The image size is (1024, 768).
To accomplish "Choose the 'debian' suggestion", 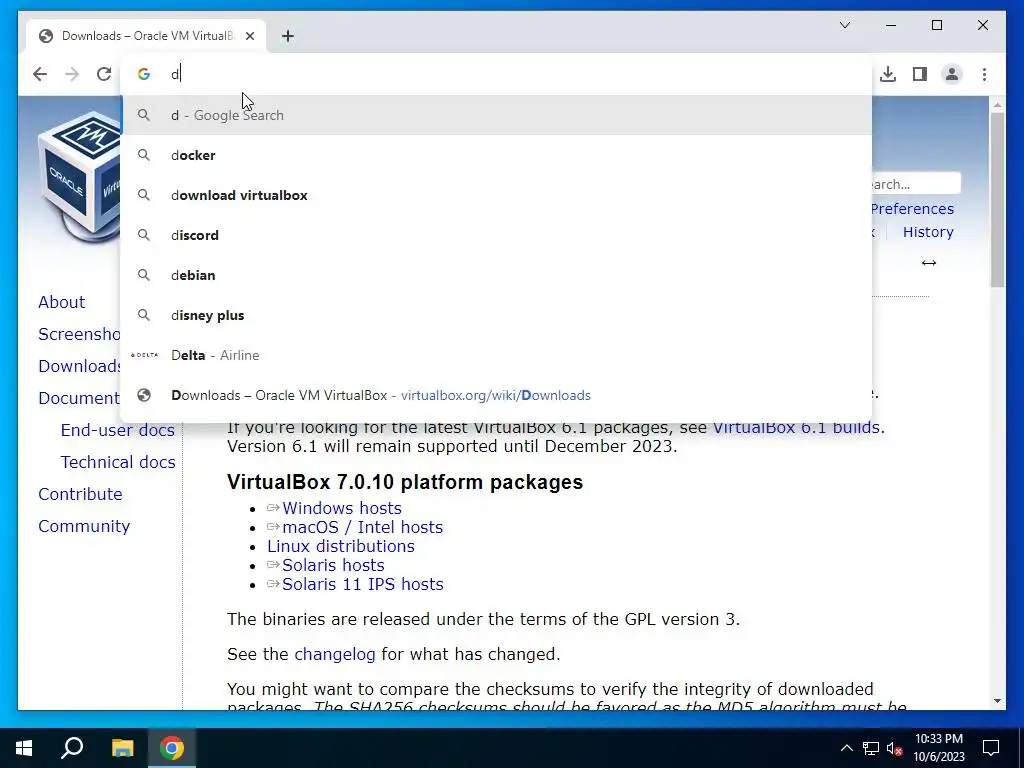I will click(496, 275).
